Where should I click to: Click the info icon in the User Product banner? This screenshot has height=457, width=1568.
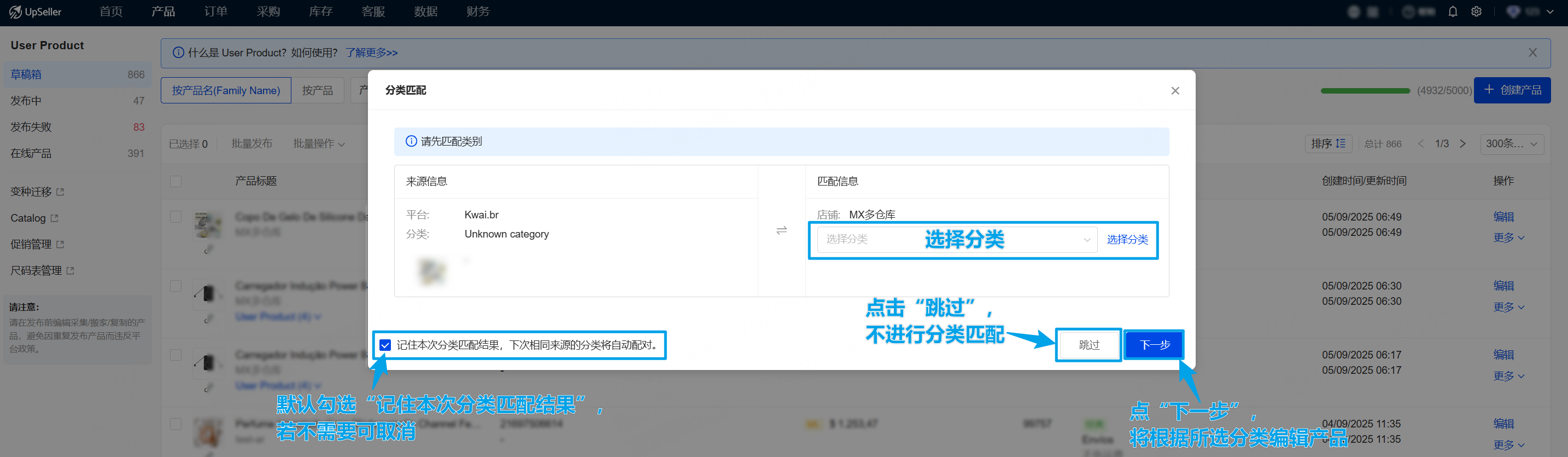point(178,53)
